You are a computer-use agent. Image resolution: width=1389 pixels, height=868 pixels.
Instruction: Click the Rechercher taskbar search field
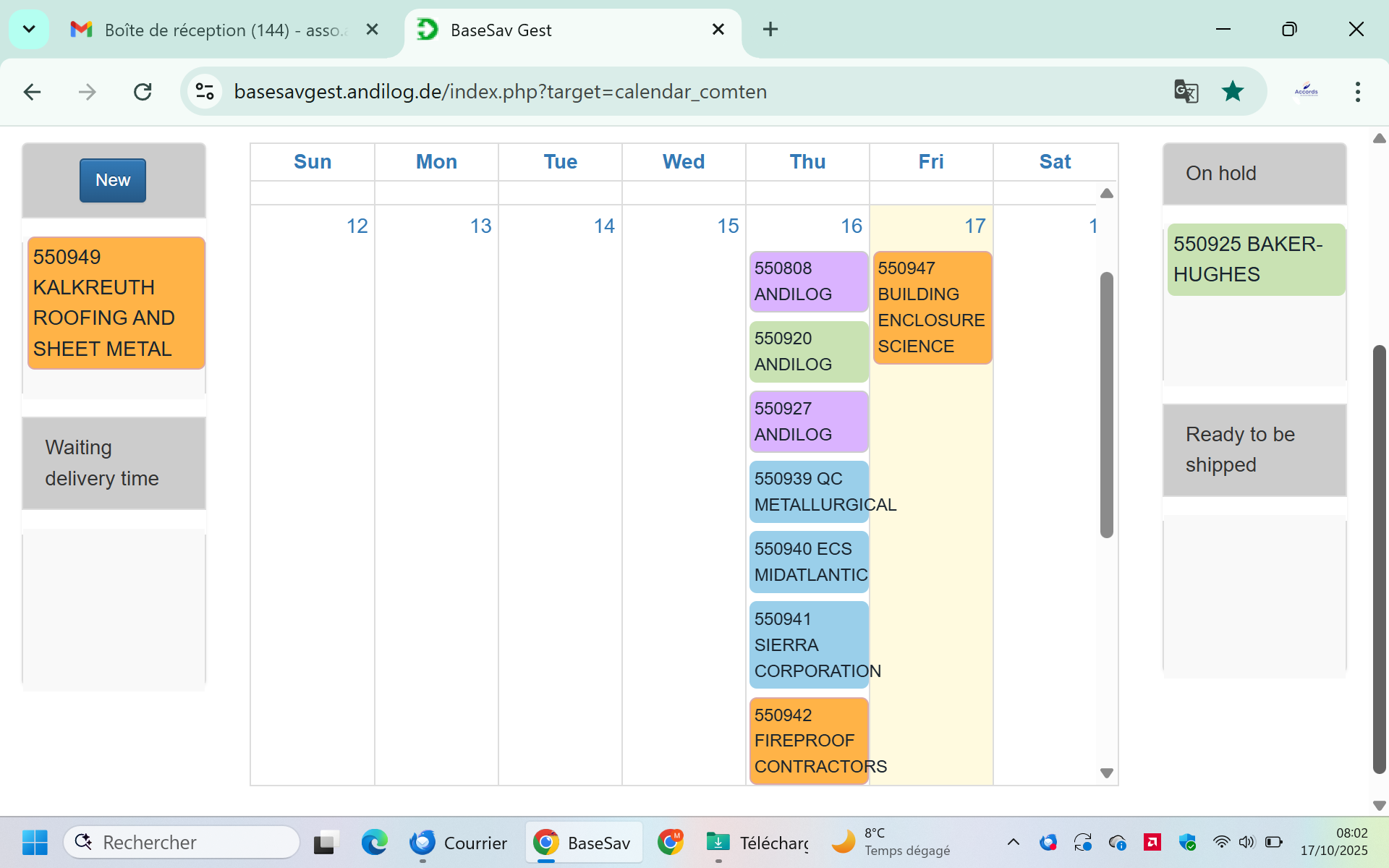[182, 843]
